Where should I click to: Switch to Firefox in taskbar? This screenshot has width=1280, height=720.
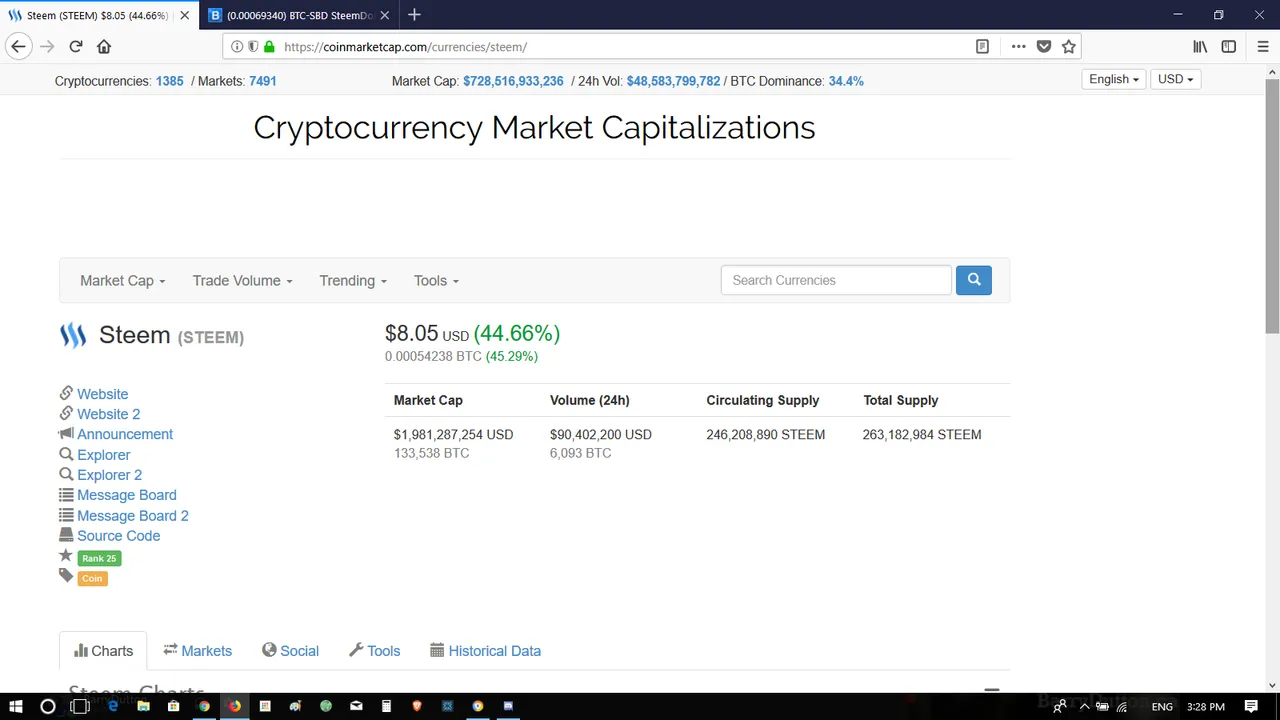point(234,706)
